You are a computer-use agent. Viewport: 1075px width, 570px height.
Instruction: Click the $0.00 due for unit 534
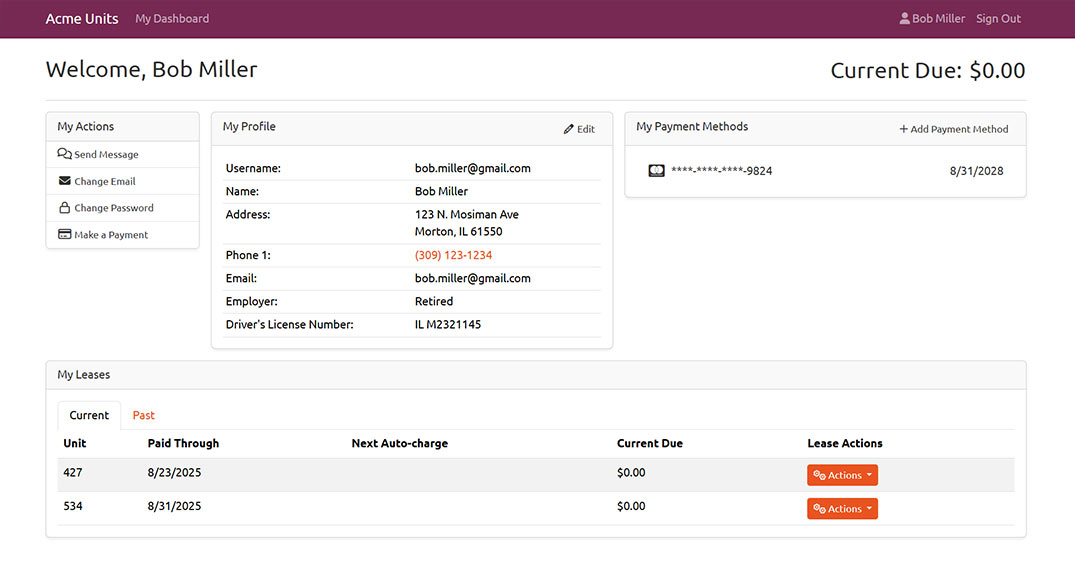click(631, 506)
